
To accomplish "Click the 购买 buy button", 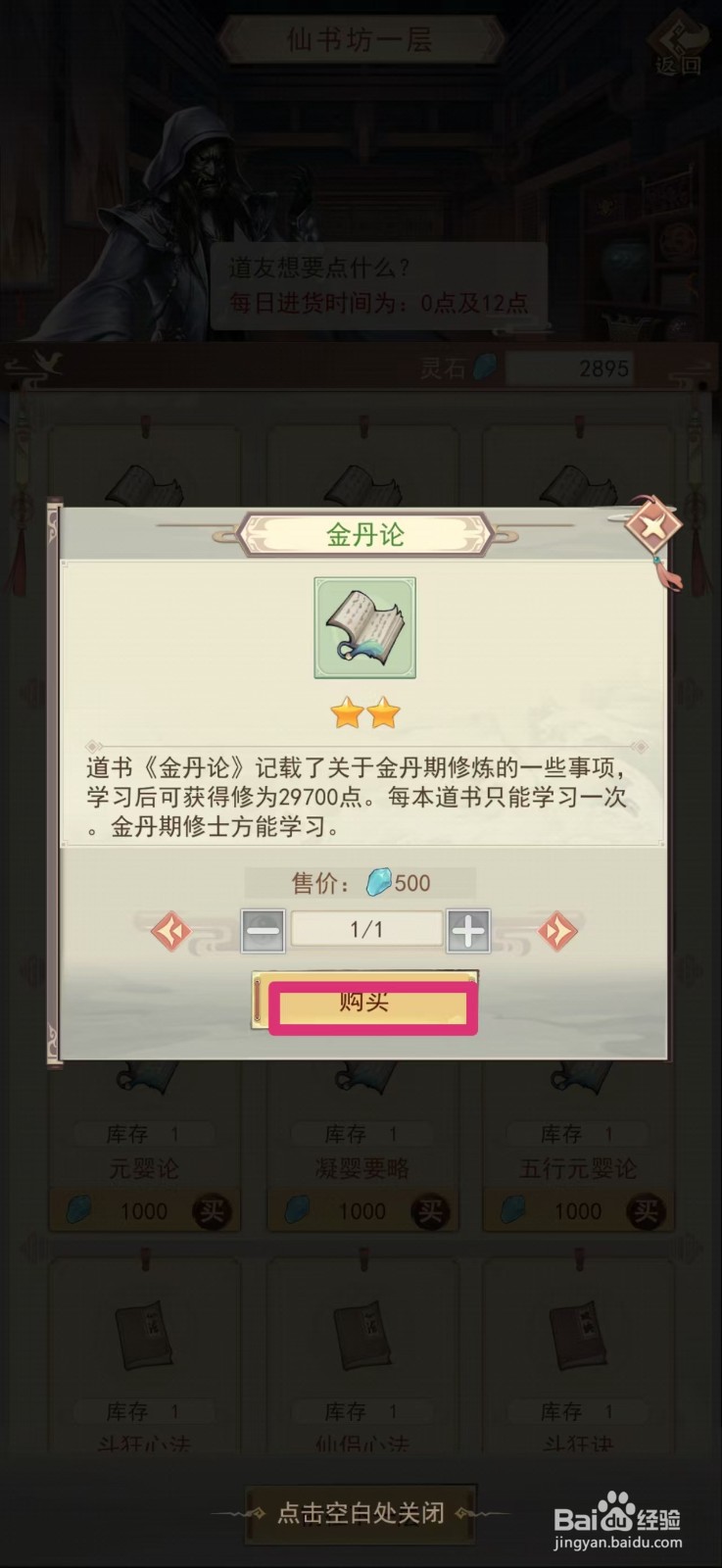I will click(364, 1001).
